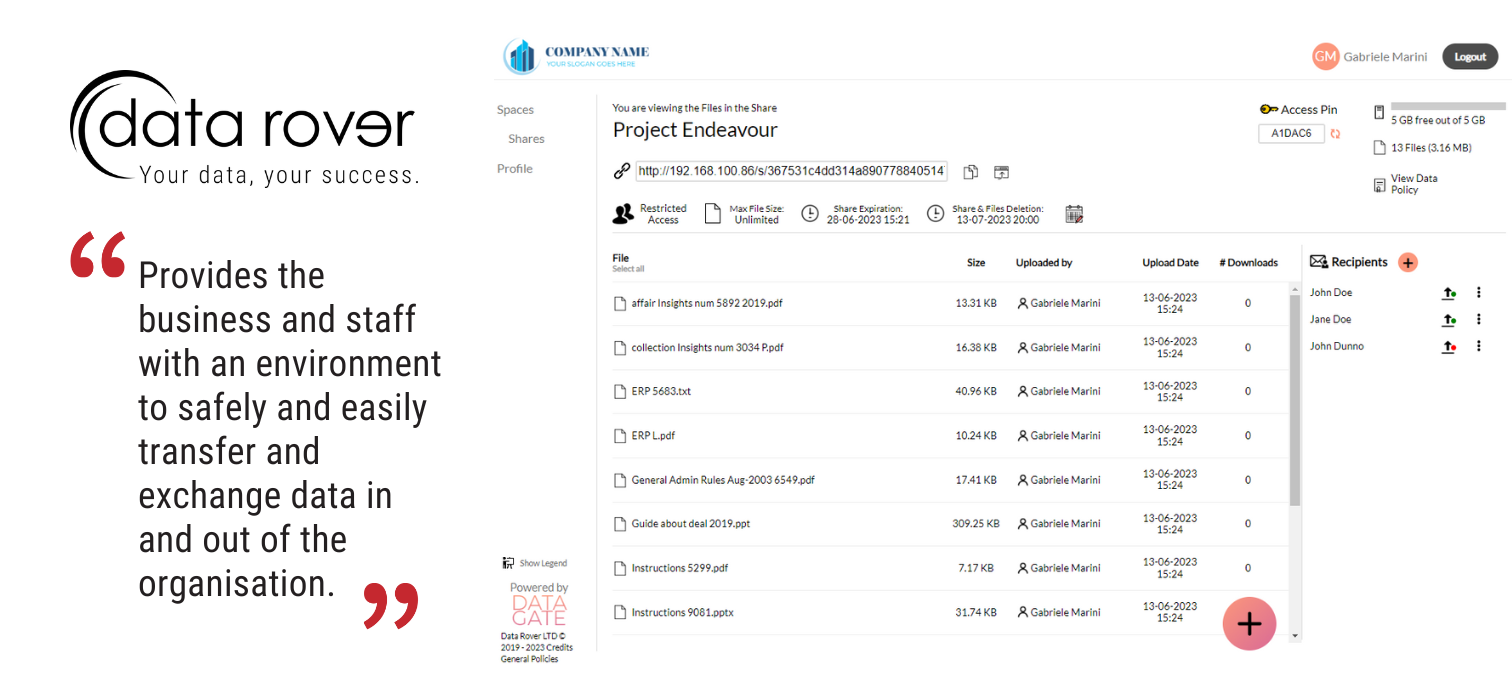
Task: Select file collection Insights num 3034 P.pdf
Action: (x=707, y=348)
